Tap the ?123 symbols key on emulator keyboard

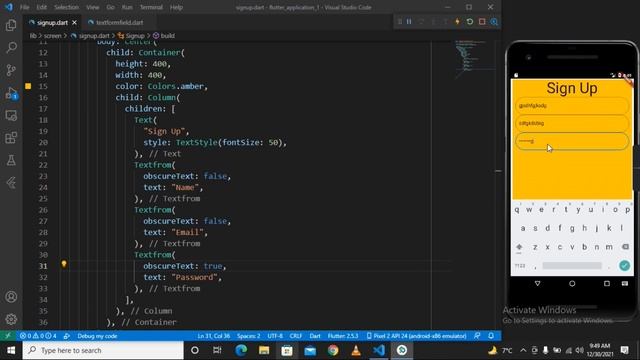tap(520, 266)
